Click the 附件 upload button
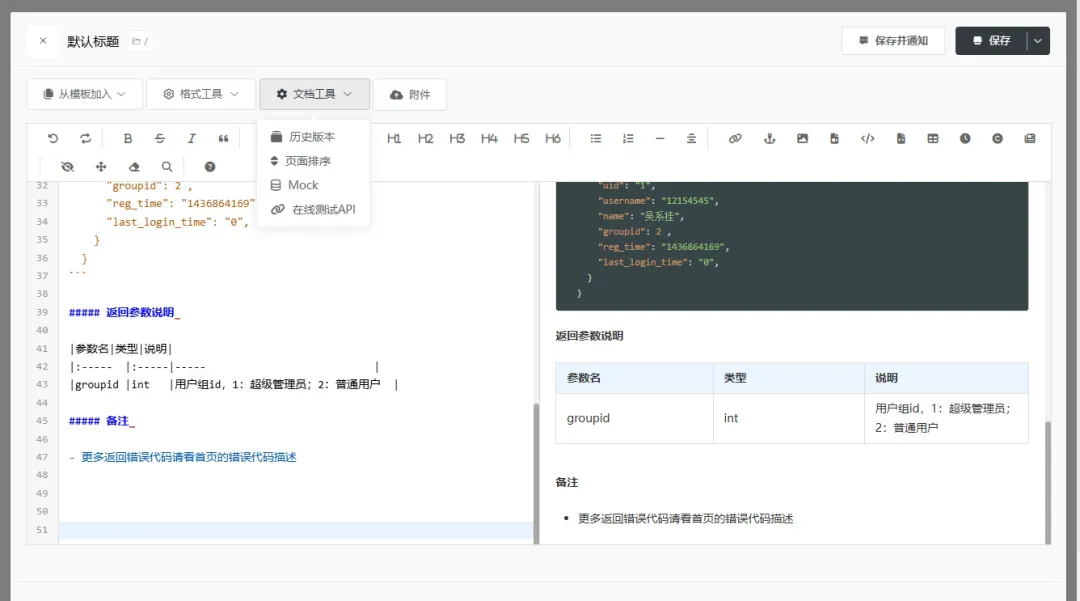The image size is (1080, 601). [x=410, y=94]
